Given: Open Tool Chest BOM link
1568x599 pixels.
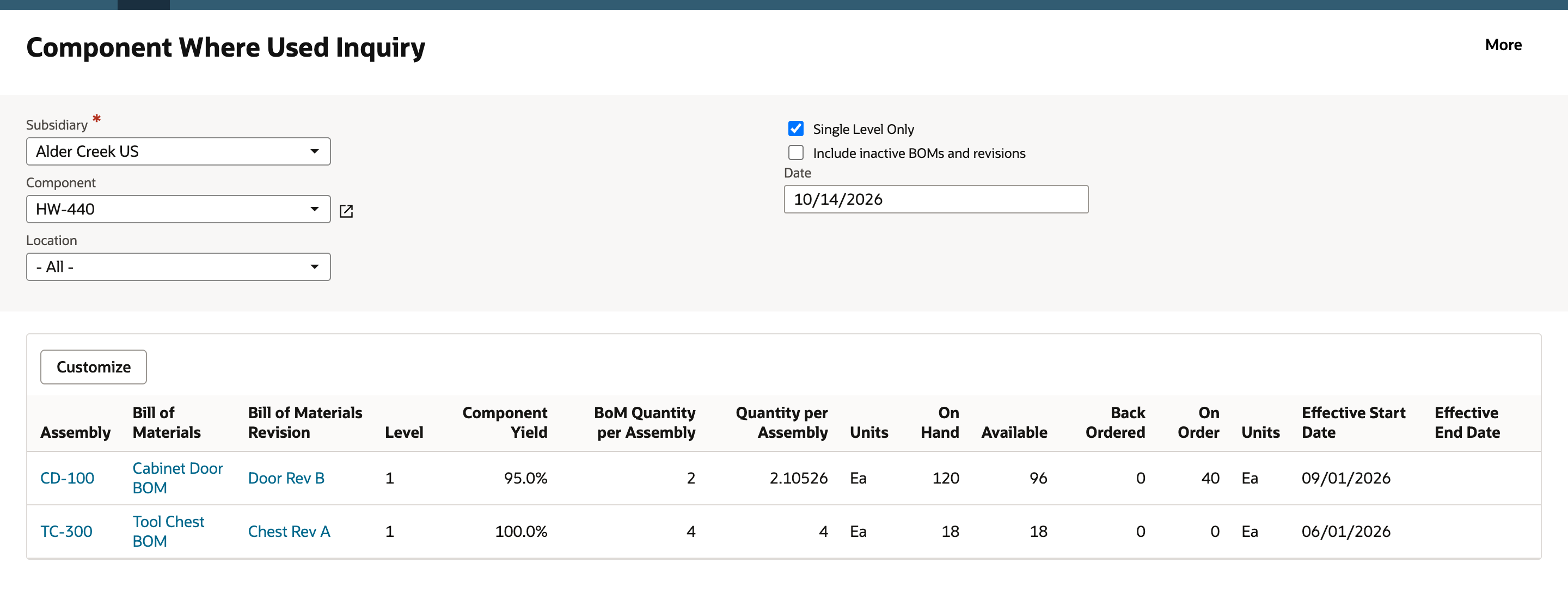Looking at the screenshot, I should pyautogui.click(x=168, y=531).
